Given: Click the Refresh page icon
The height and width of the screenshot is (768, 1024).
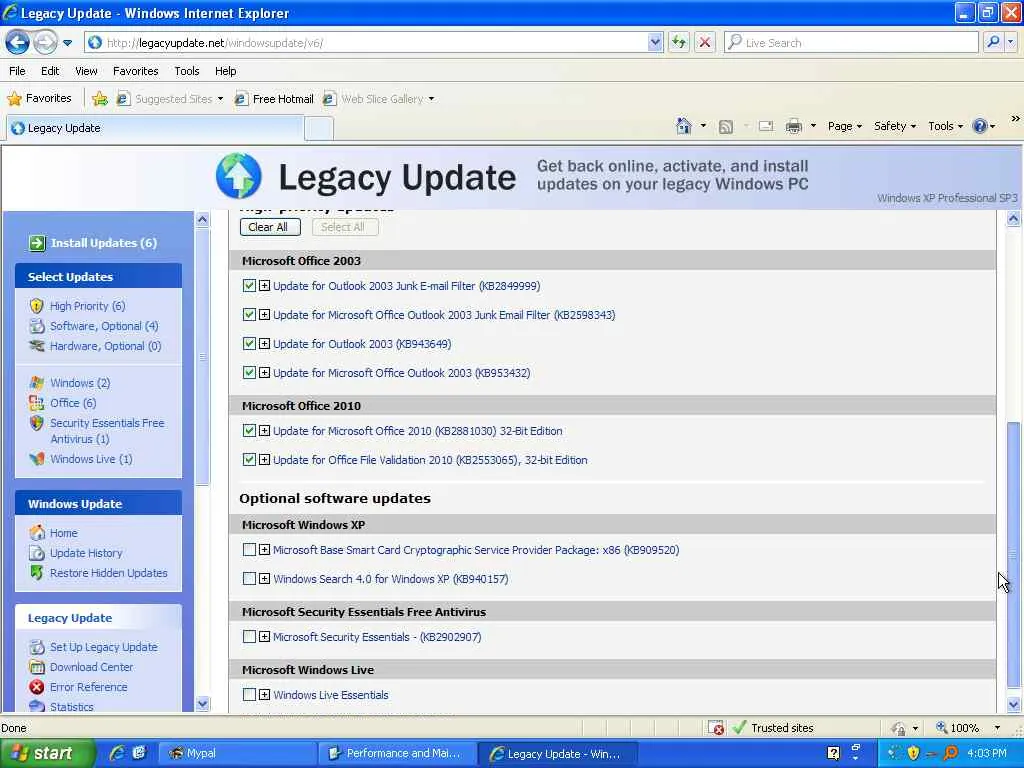Looking at the screenshot, I should tap(679, 42).
